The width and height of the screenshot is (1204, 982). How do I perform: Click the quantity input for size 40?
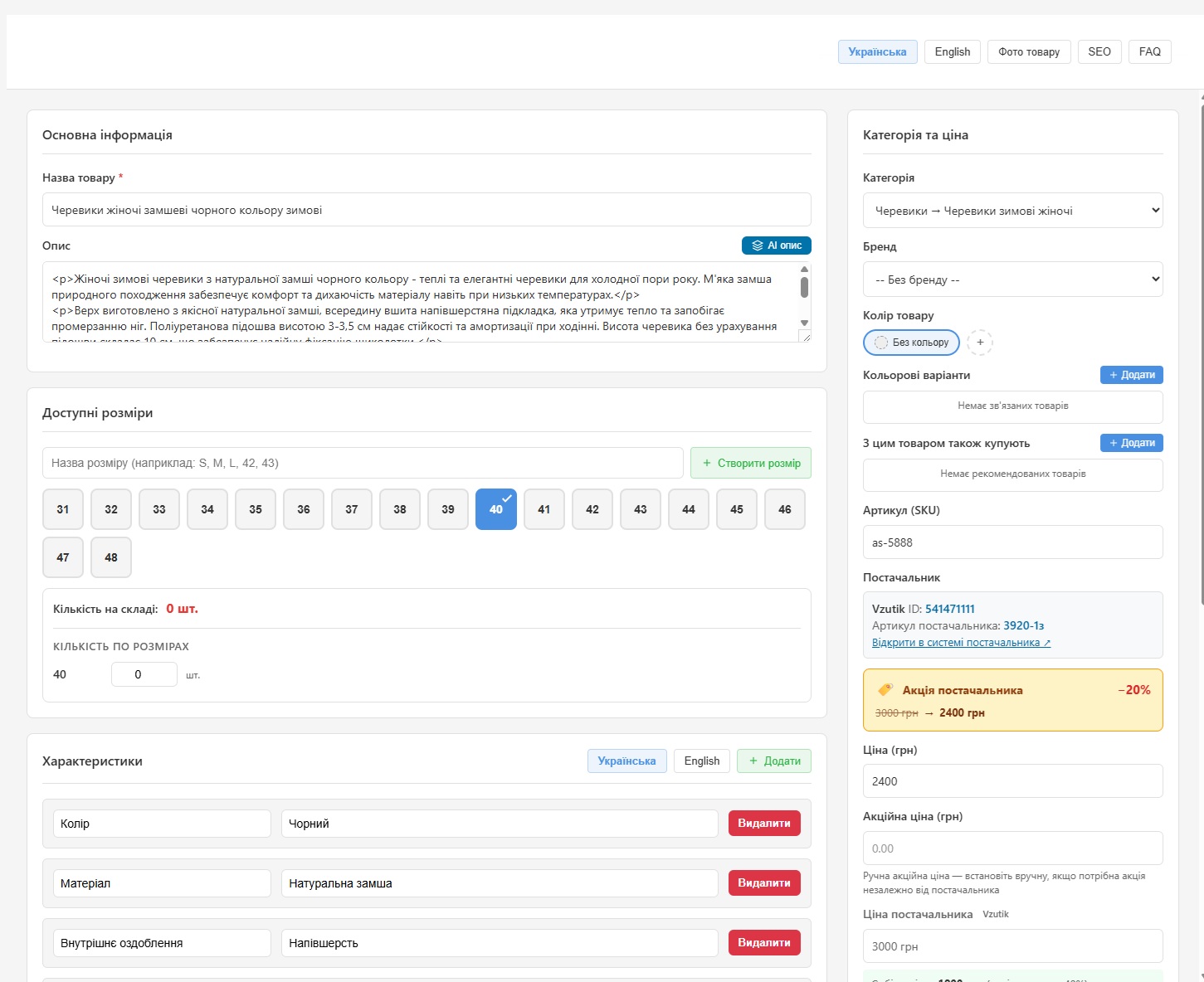(x=144, y=673)
